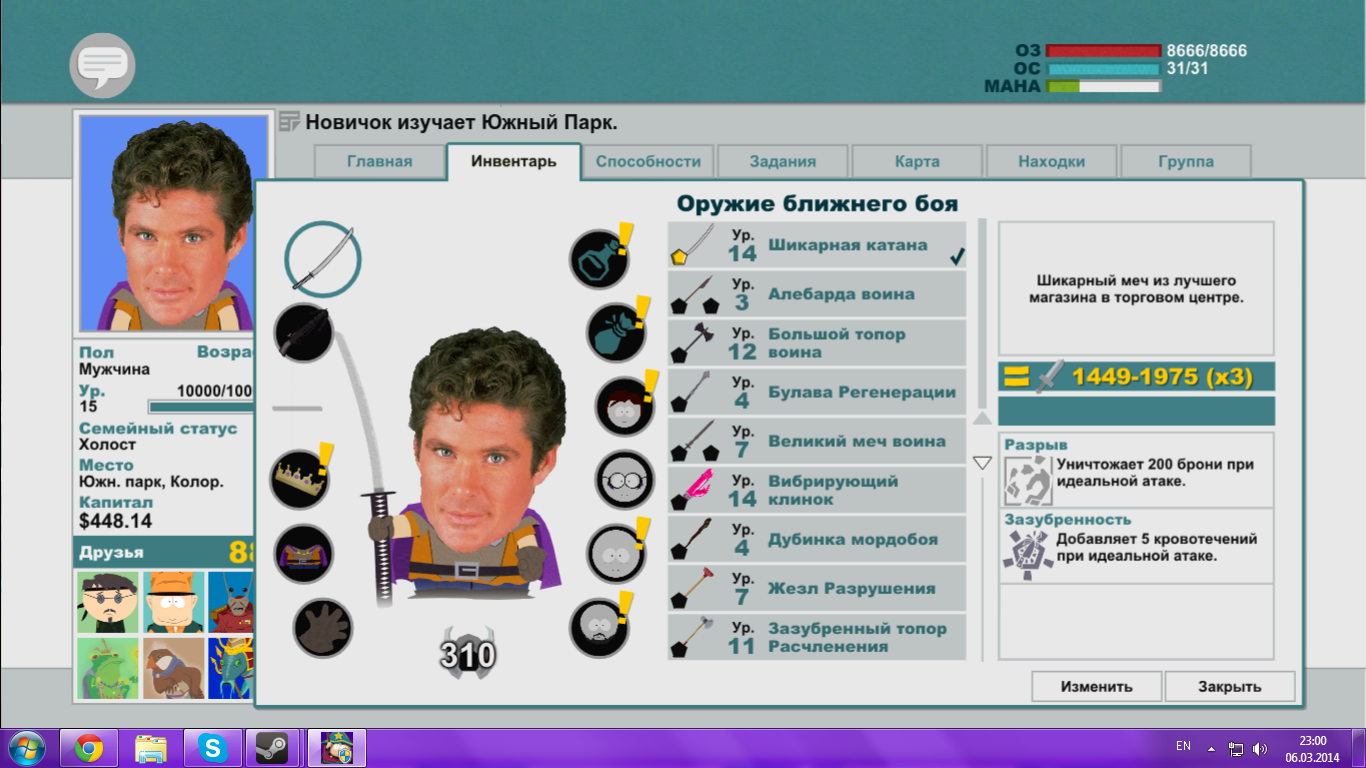
Task: Select the Алебарда воина weapon row
Action: click(x=817, y=294)
